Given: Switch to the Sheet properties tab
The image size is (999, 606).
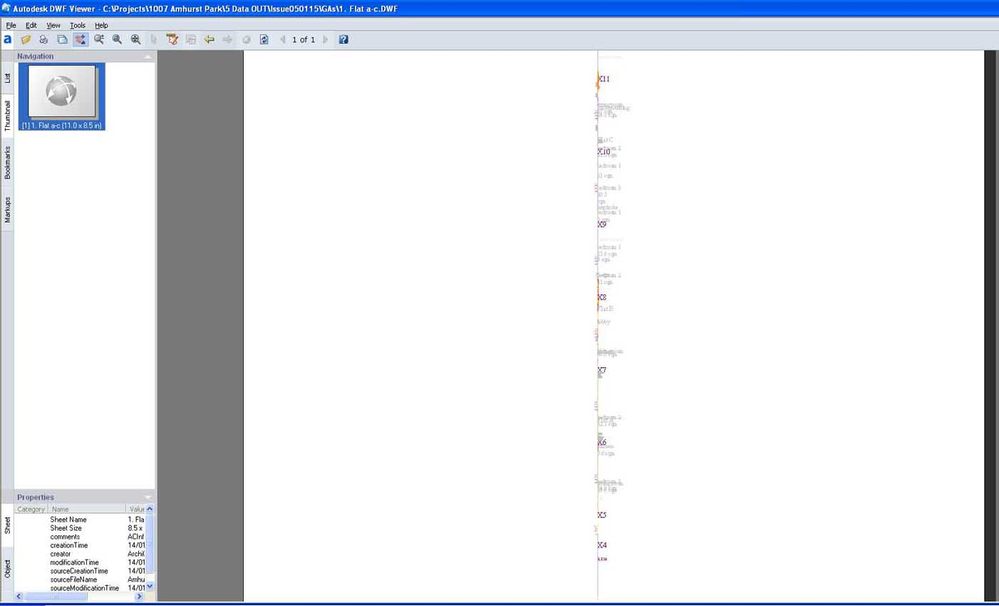Looking at the screenshot, I should tap(7, 526).
